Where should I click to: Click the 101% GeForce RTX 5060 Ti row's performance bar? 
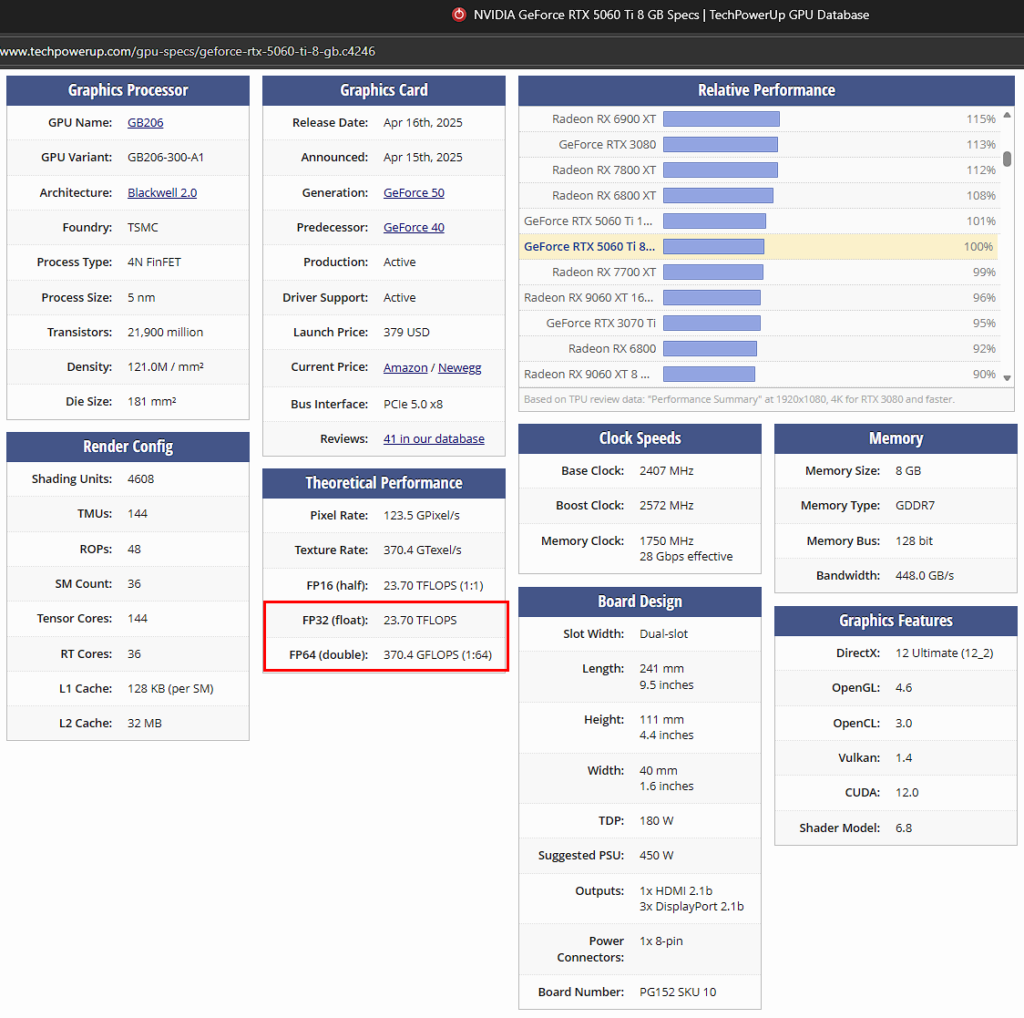[714, 221]
